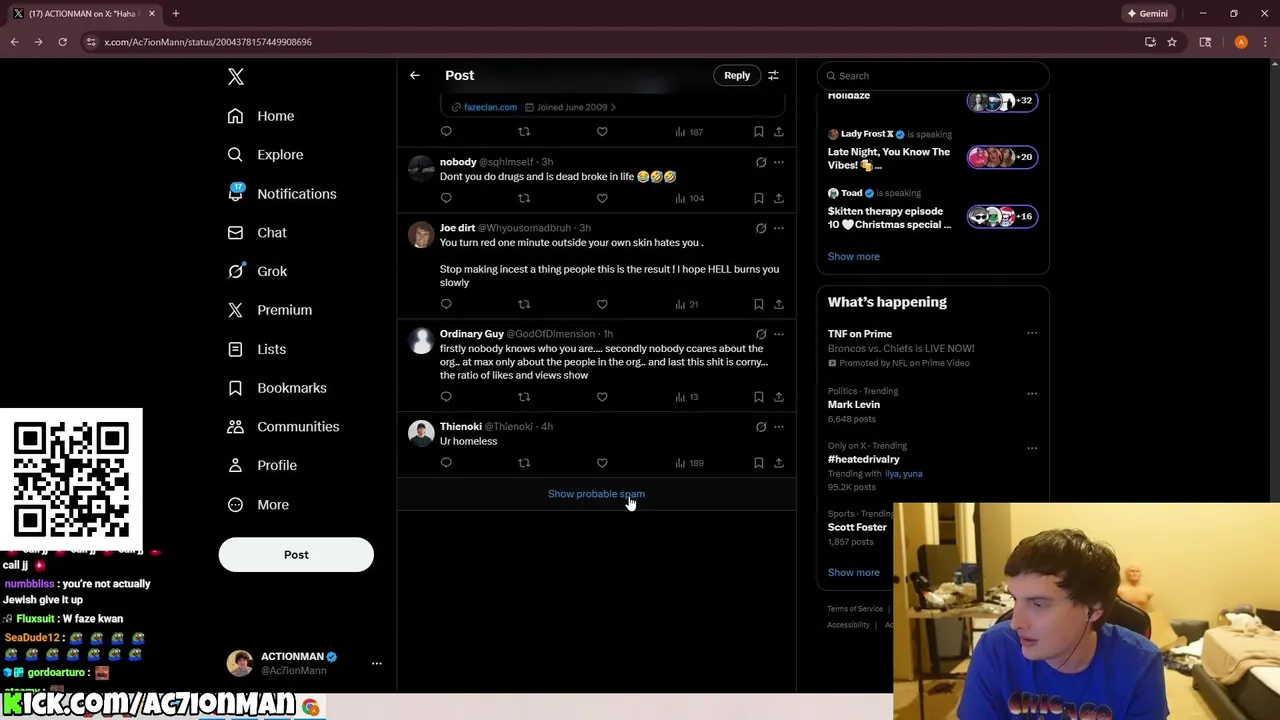
Task: Show more trending topics
Action: [x=853, y=573]
